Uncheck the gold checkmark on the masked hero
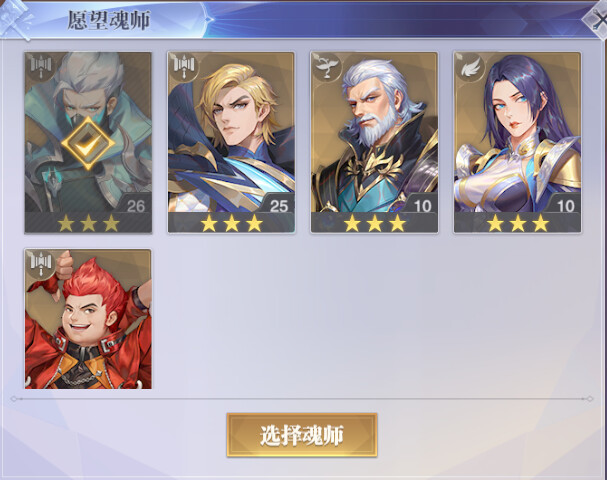Viewport: 607px width, 480px height. 88,143
